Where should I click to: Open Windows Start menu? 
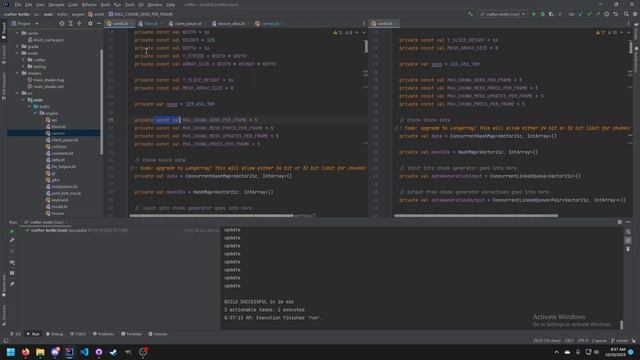(x=11, y=352)
